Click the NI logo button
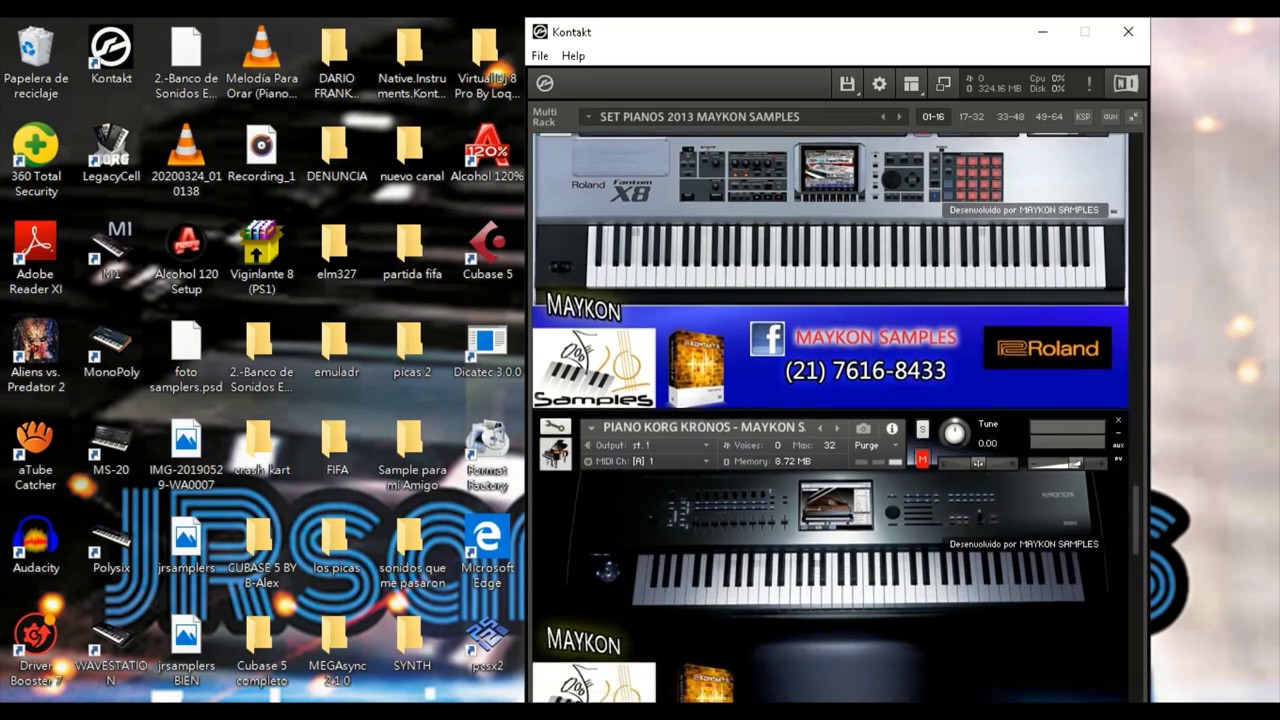Image resolution: width=1280 pixels, height=720 pixels. (1126, 84)
